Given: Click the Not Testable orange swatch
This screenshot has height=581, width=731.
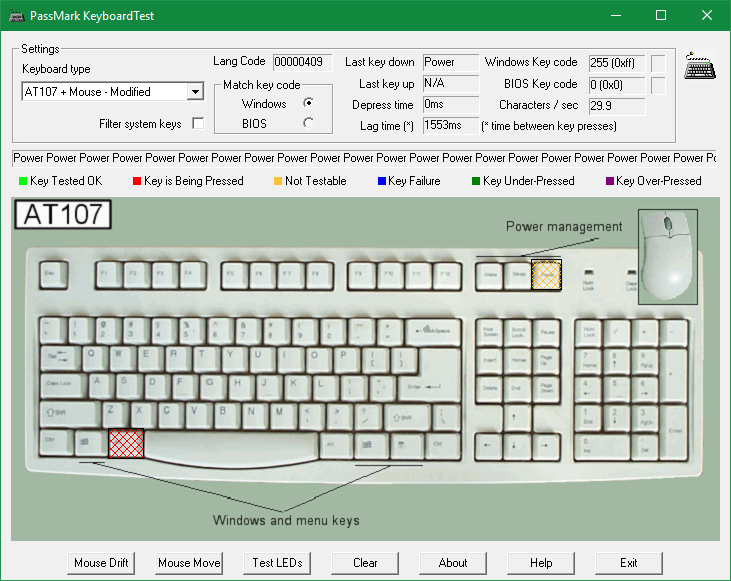Looking at the screenshot, I should point(278,181).
